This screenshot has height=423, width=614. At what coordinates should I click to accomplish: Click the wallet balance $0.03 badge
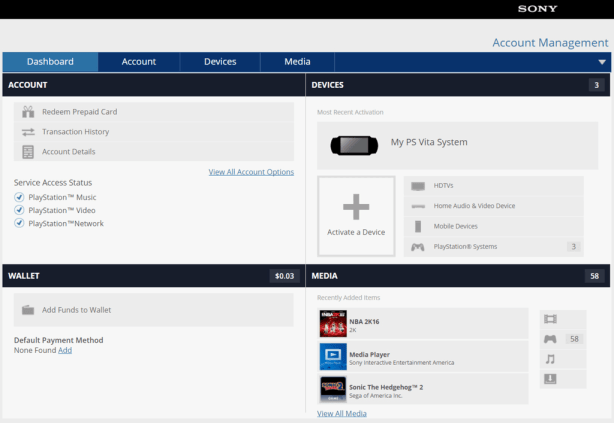click(285, 276)
